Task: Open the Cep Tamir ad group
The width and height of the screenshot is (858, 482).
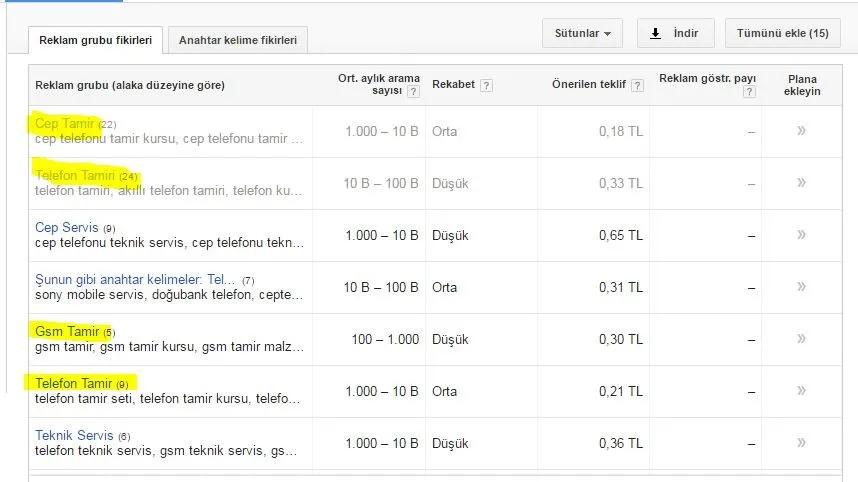Action: [x=65, y=124]
